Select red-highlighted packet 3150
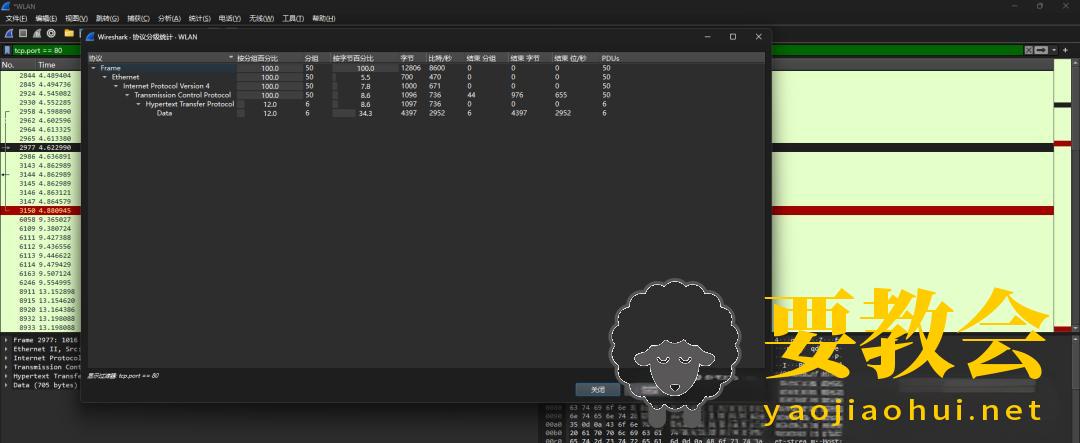1080x443 pixels. 41,210
